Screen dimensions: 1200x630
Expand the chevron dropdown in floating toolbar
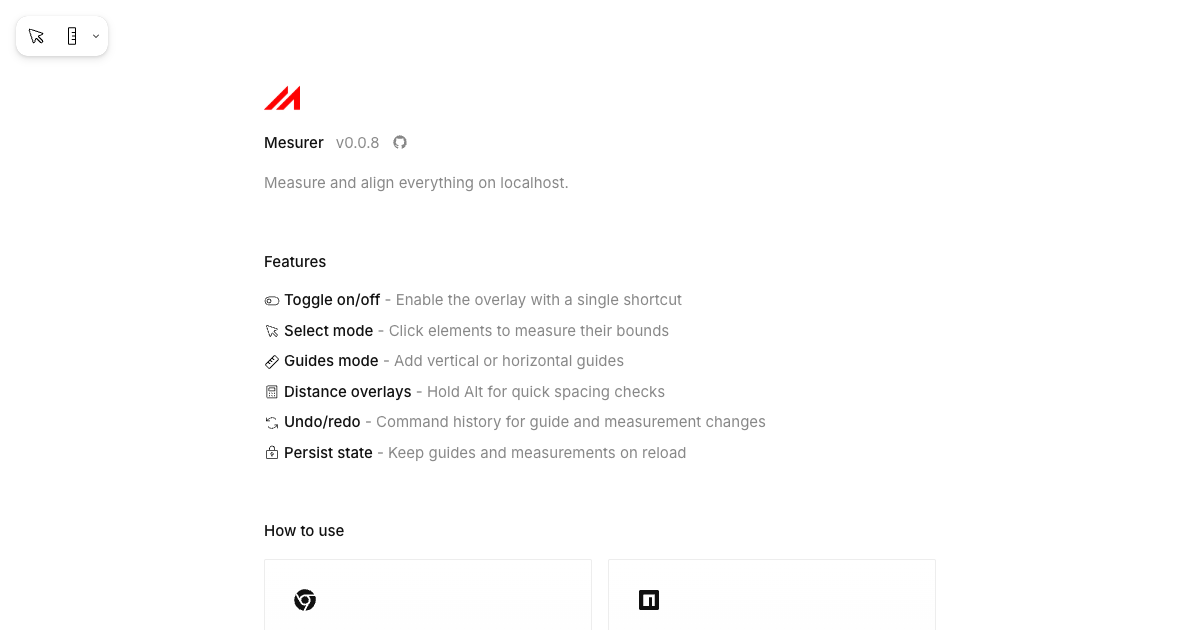(x=96, y=36)
